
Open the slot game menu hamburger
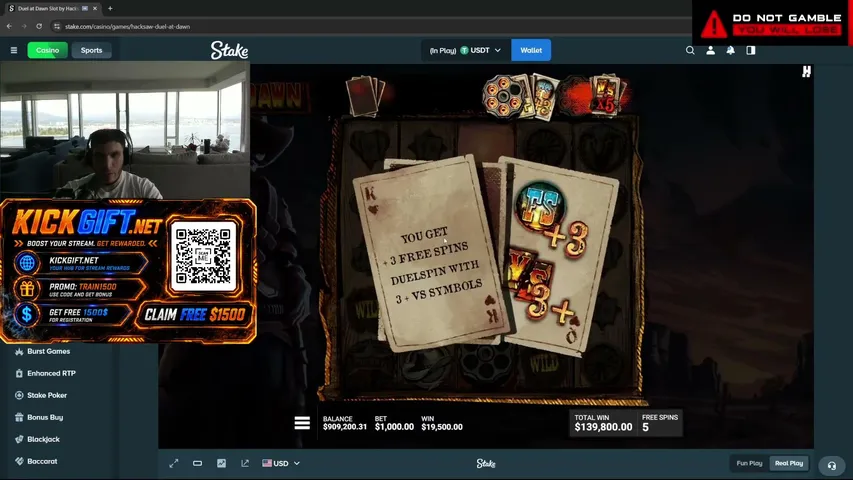click(x=302, y=423)
